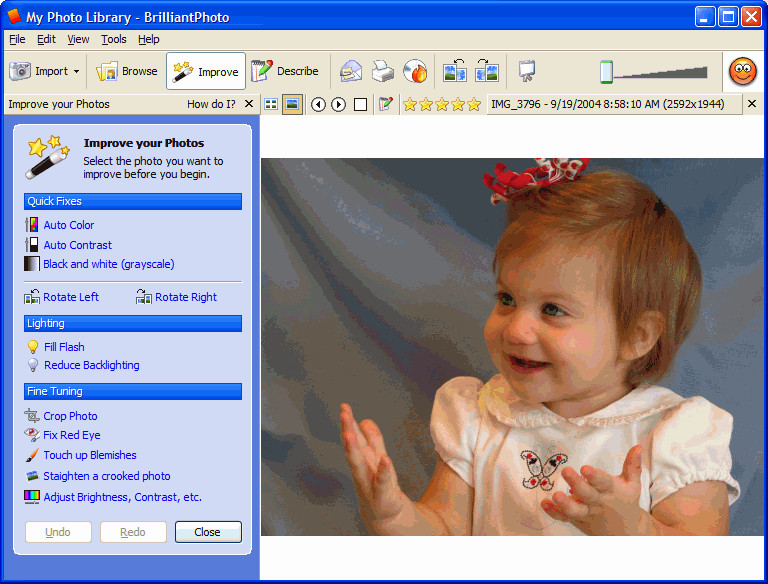Click the Fill Flash link
The width and height of the screenshot is (768, 584).
(x=64, y=347)
